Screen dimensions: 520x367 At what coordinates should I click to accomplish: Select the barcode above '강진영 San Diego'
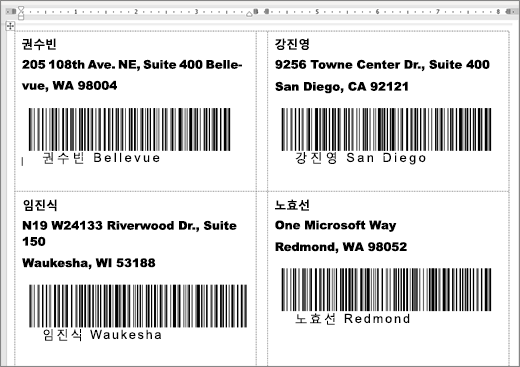tap(386, 129)
